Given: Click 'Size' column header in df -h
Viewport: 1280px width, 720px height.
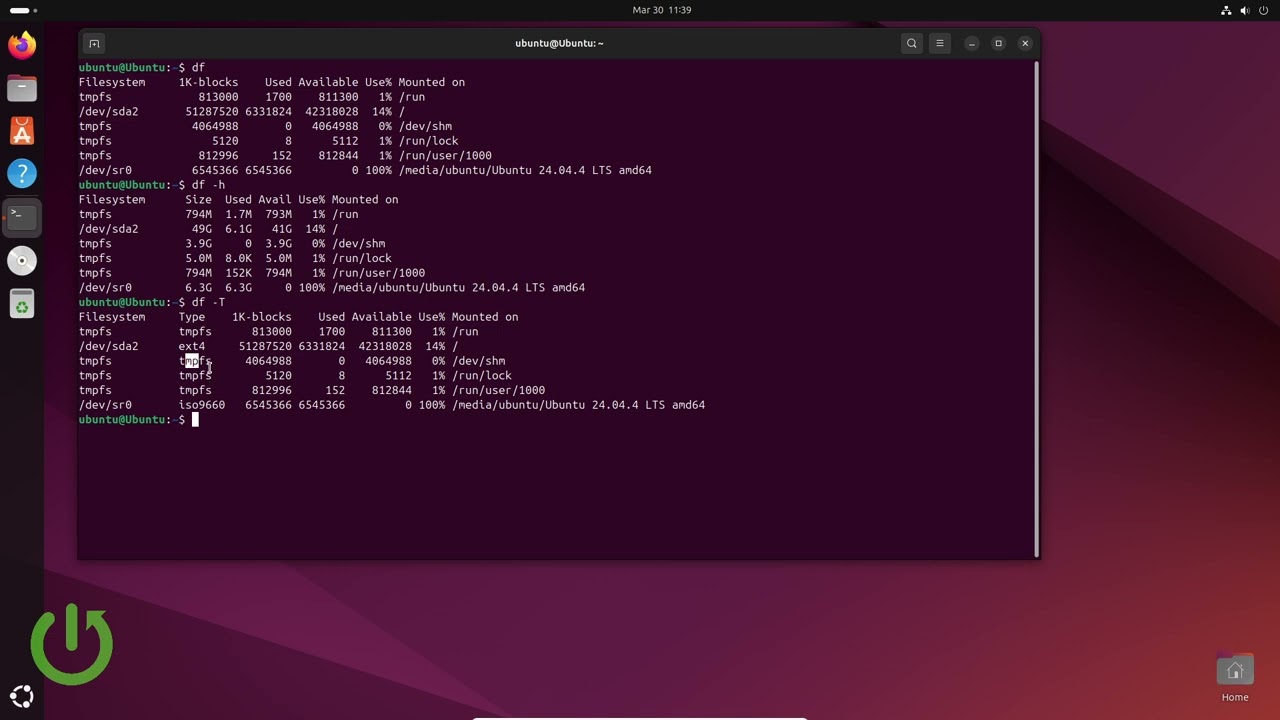Looking at the screenshot, I should click(x=199, y=200).
